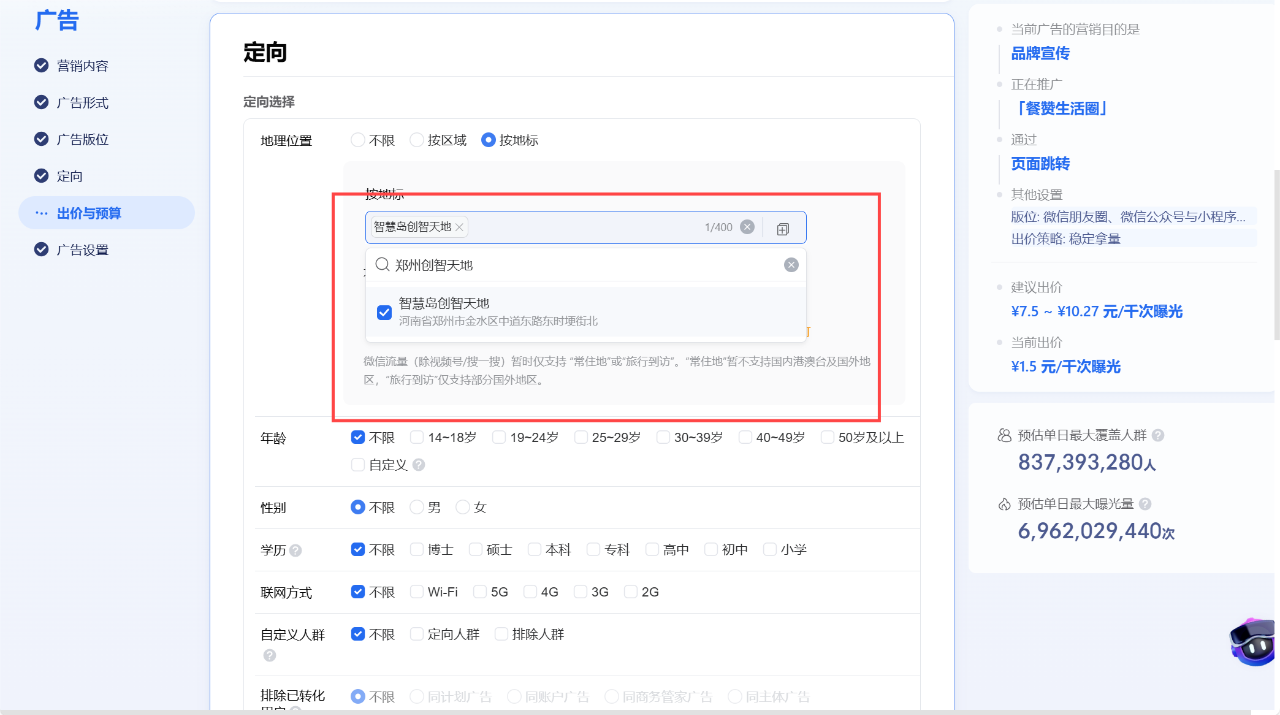
Task: Click help icon beside 预估单日最大曝光量
Action: (x=1145, y=505)
